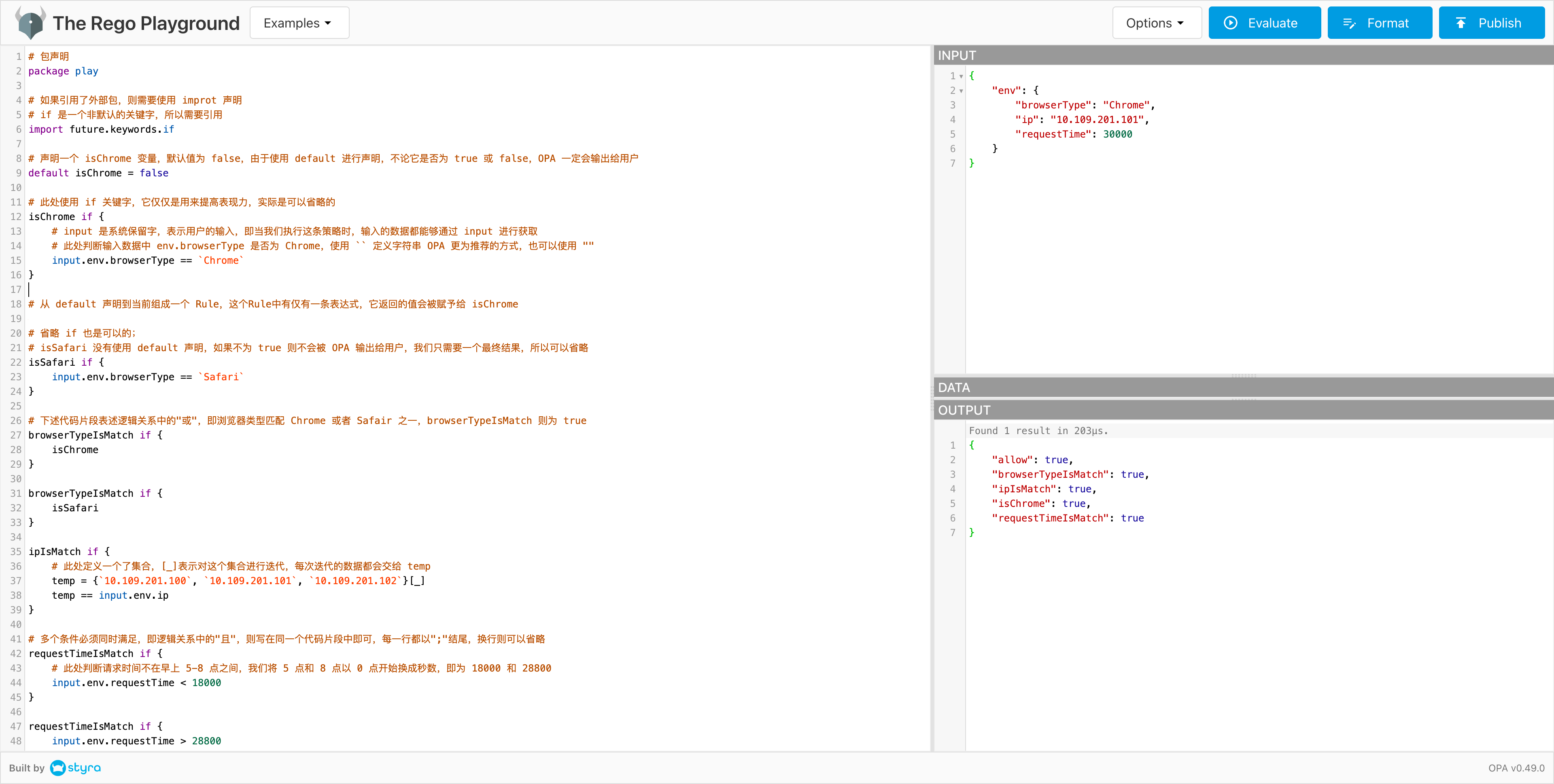Open the Options dropdown menu
This screenshot has height=784, width=1554.
[x=1156, y=23]
